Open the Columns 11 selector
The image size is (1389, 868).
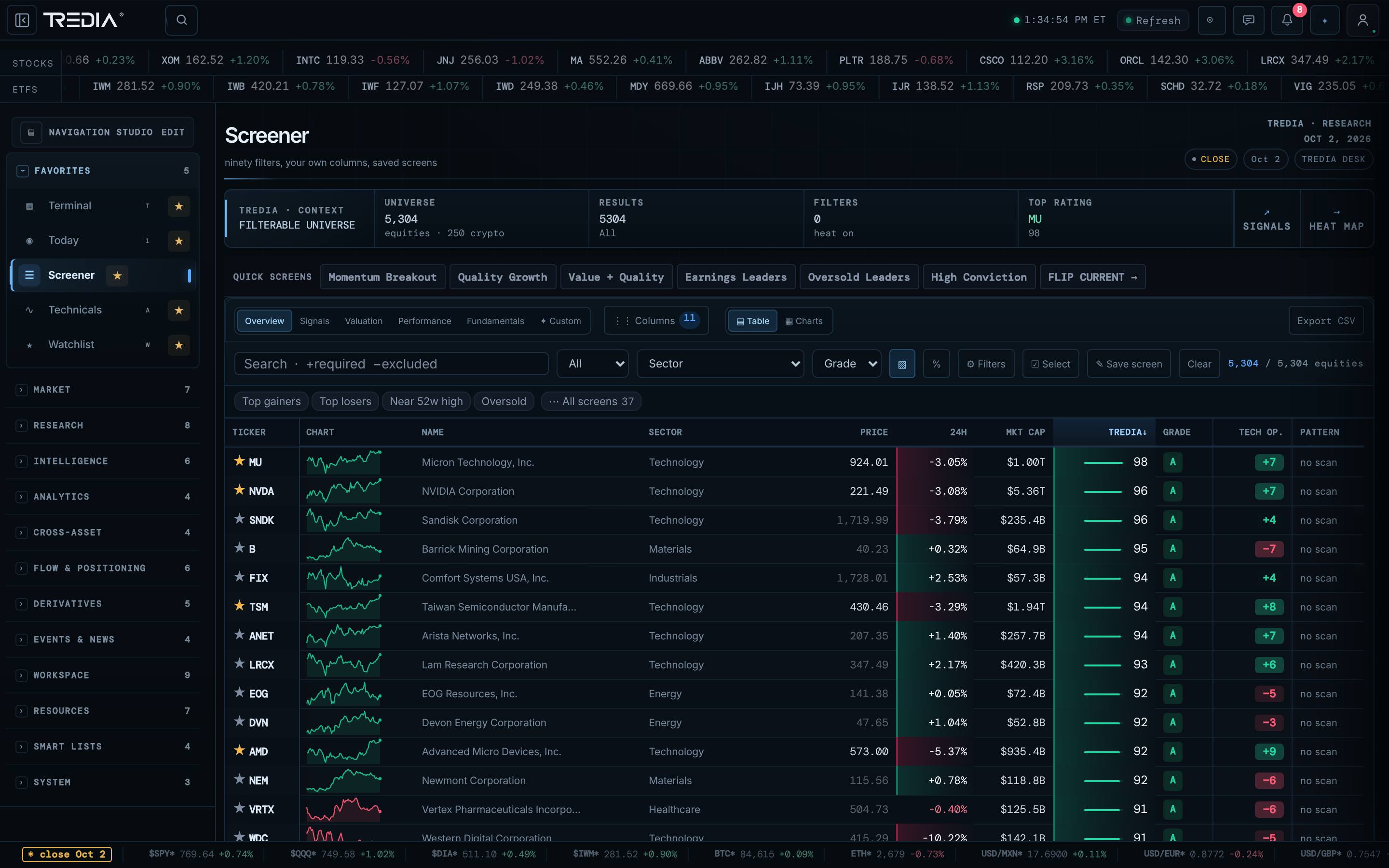656,320
